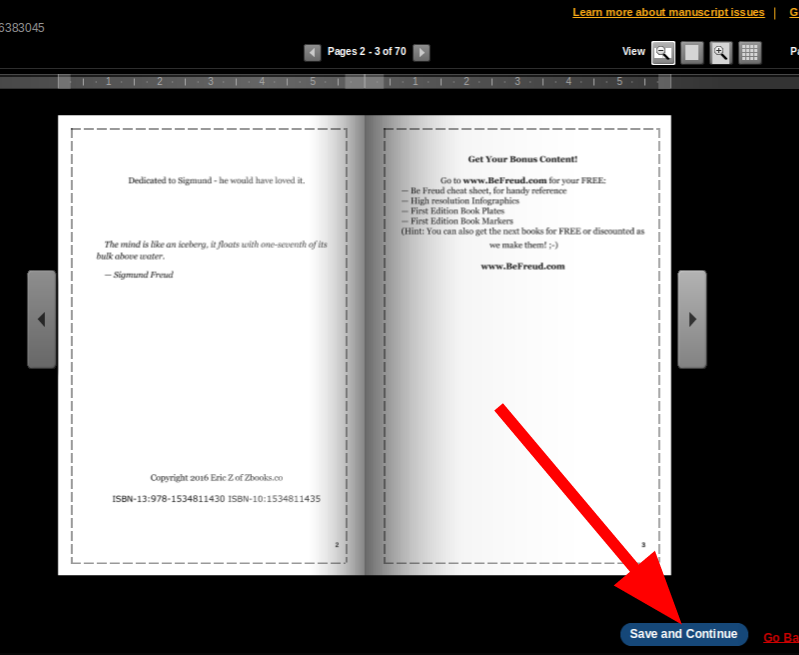This screenshot has height=655, width=799.
Task: Click the 'Dedicated to Sigmund' line
Action: click(x=217, y=180)
